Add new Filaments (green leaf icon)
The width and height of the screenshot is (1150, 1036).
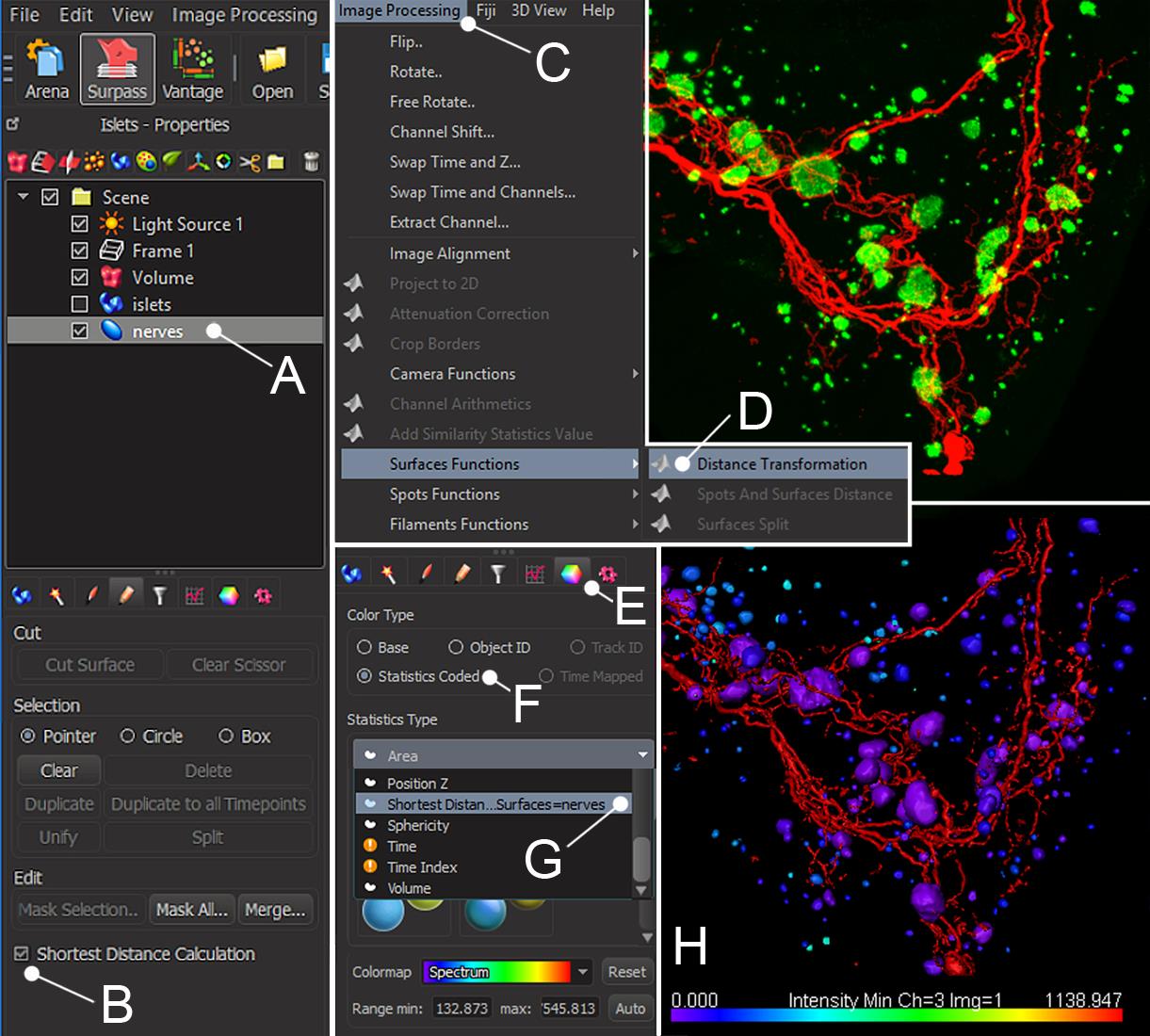tap(171, 162)
